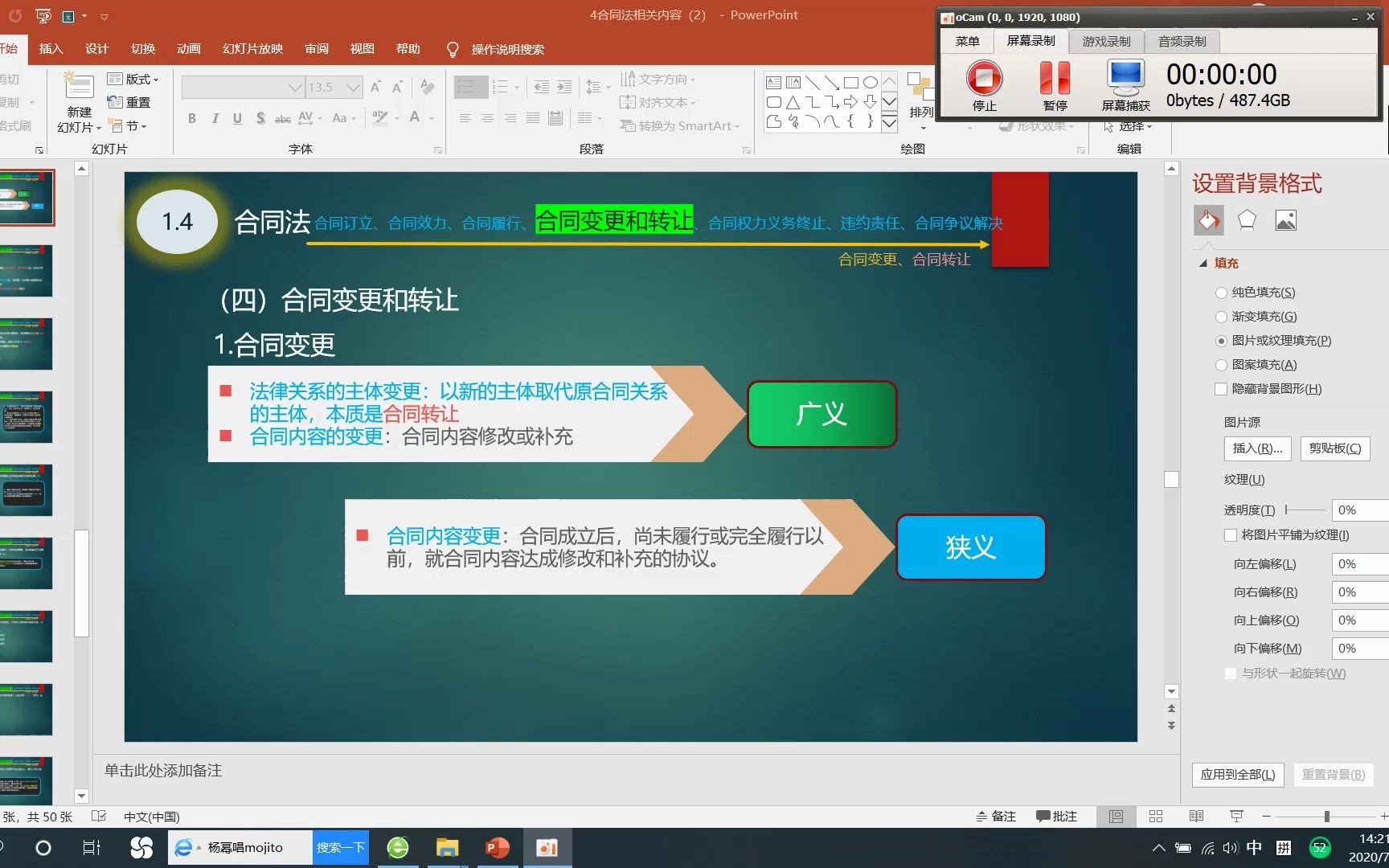Click the New Slide icon
Image resolution: width=1389 pixels, height=868 pixels.
[79, 87]
